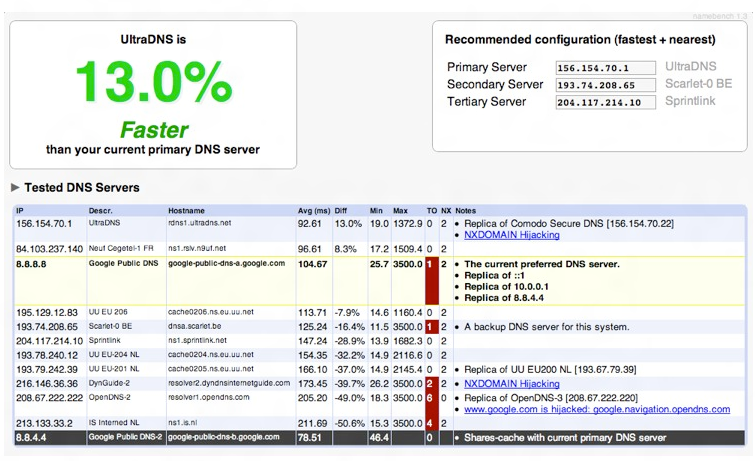Click average value 104.67
This screenshot has width=755, height=461.
coord(312,264)
